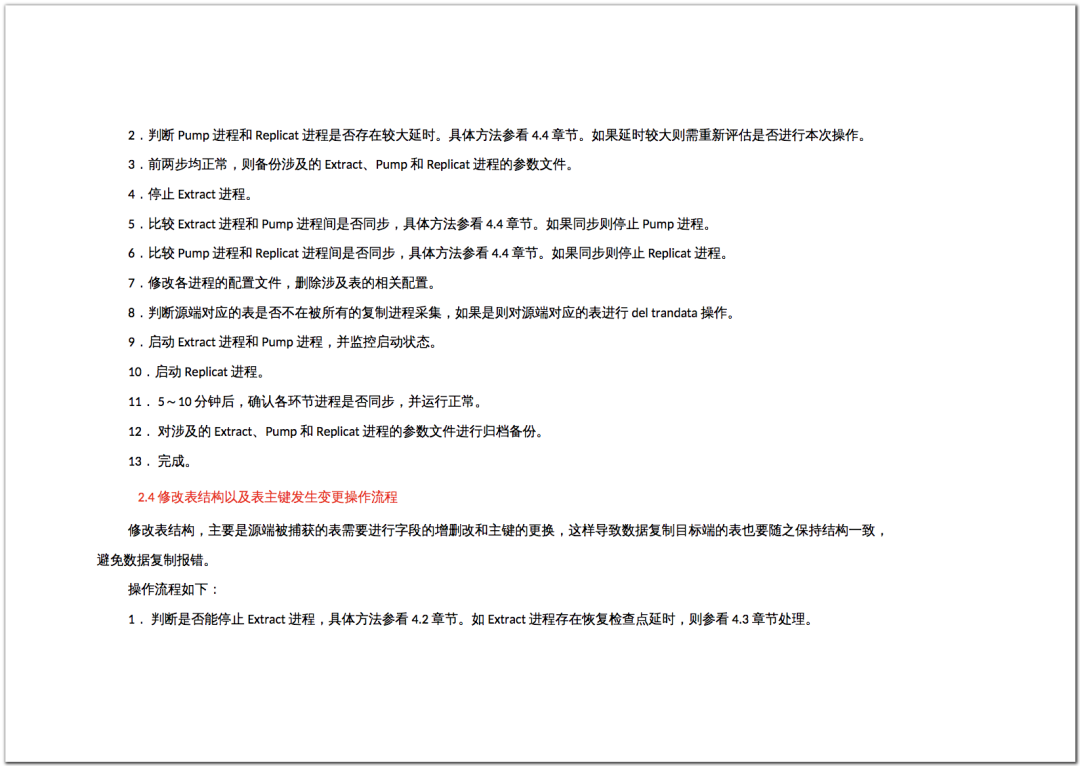The height and width of the screenshot is (766, 1080).
Task: Click the red heading '2.4 修改表结构以及表主键发生变更操作流程'
Action: [x=267, y=497]
